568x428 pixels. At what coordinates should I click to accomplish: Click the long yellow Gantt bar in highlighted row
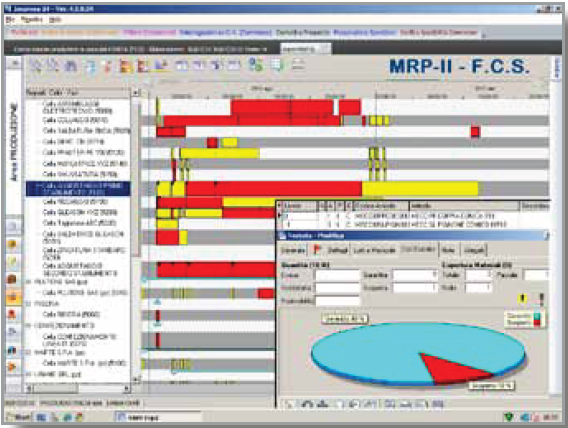point(420,189)
